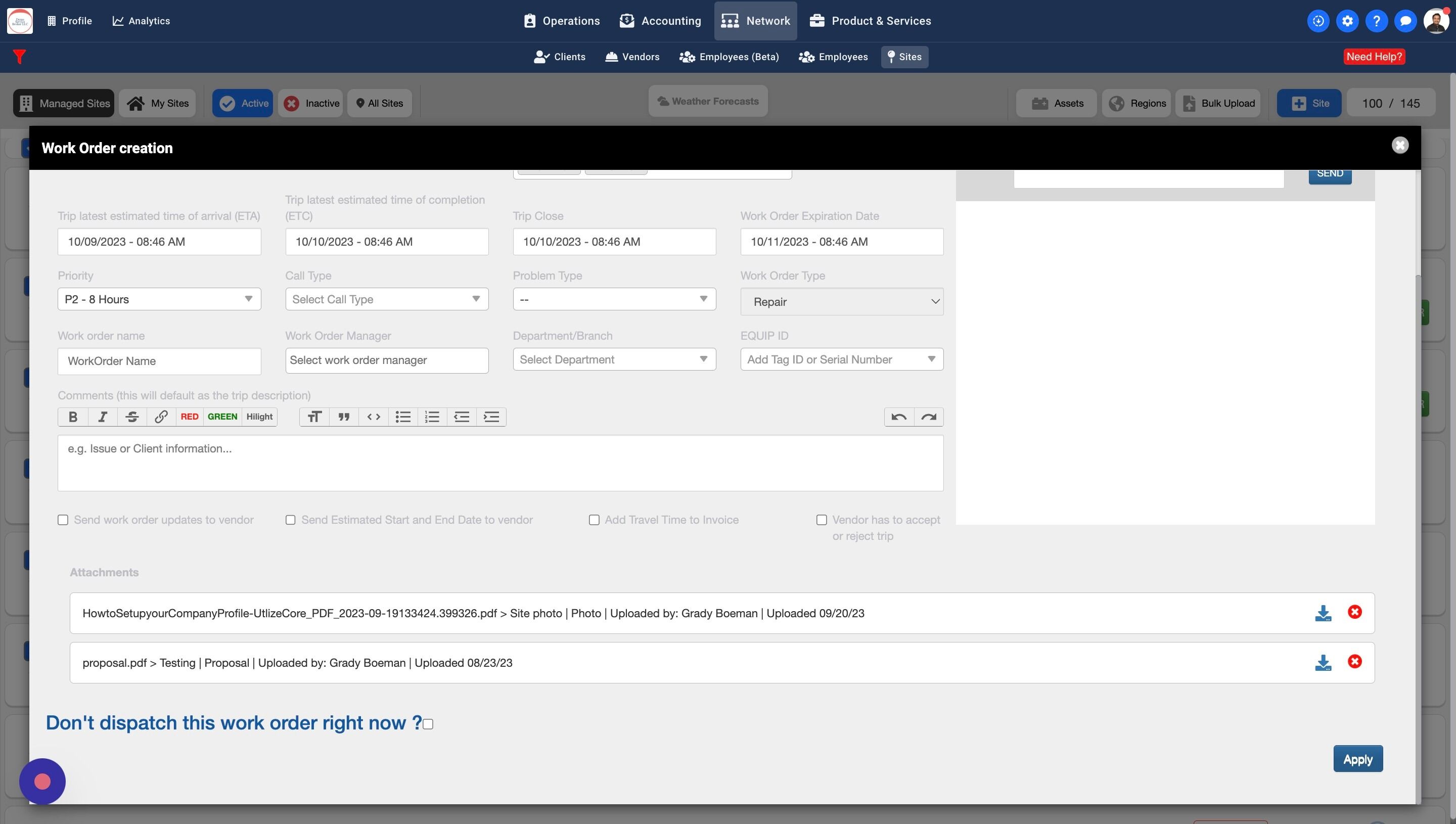This screenshot has height=824, width=1456.
Task: Download the proposal.pdf attachment
Action: (1323, 662)
